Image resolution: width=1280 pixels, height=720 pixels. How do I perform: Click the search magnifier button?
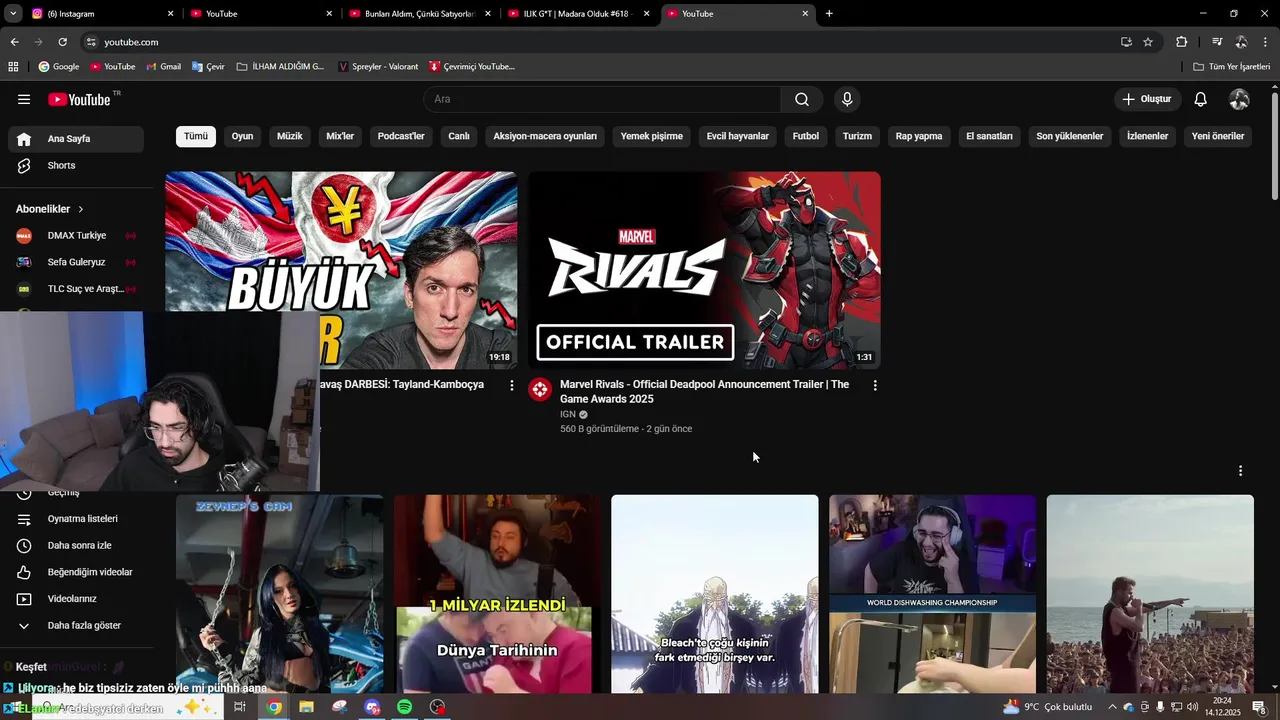click(802, 99)
